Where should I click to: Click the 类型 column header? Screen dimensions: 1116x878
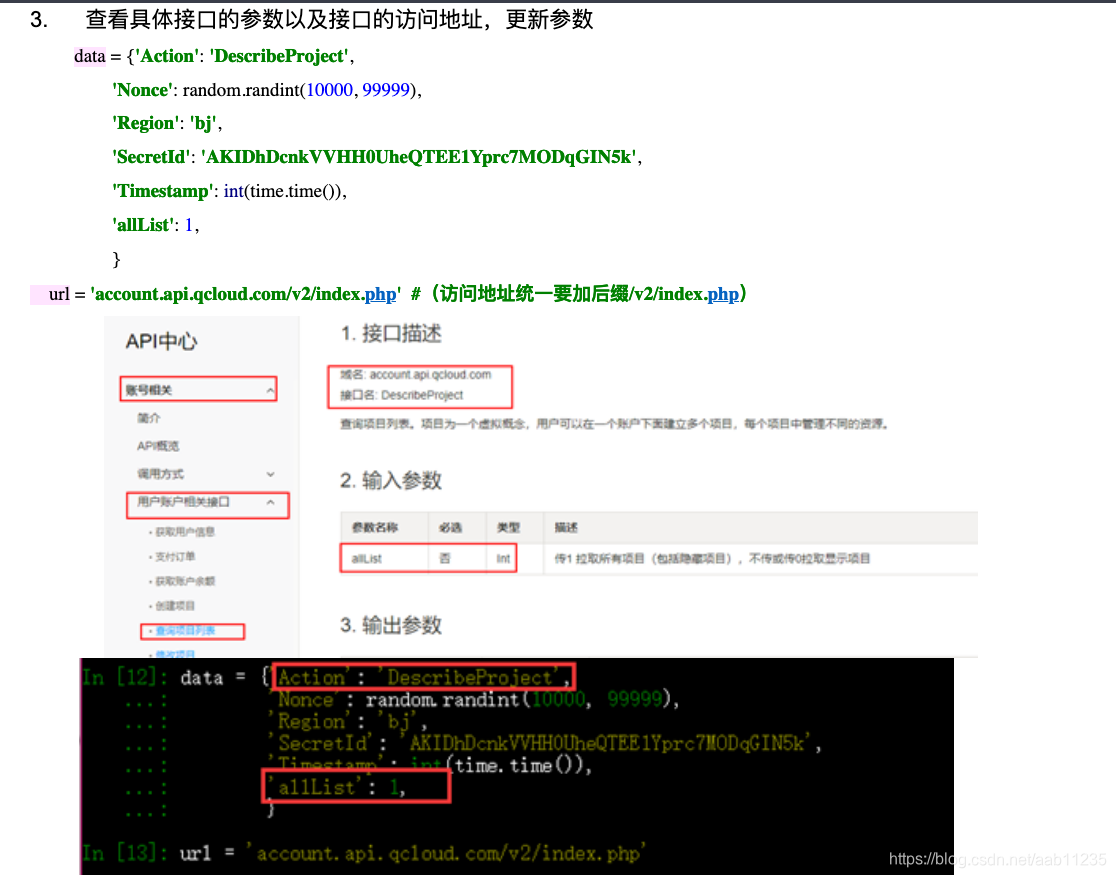pos(508,528)
